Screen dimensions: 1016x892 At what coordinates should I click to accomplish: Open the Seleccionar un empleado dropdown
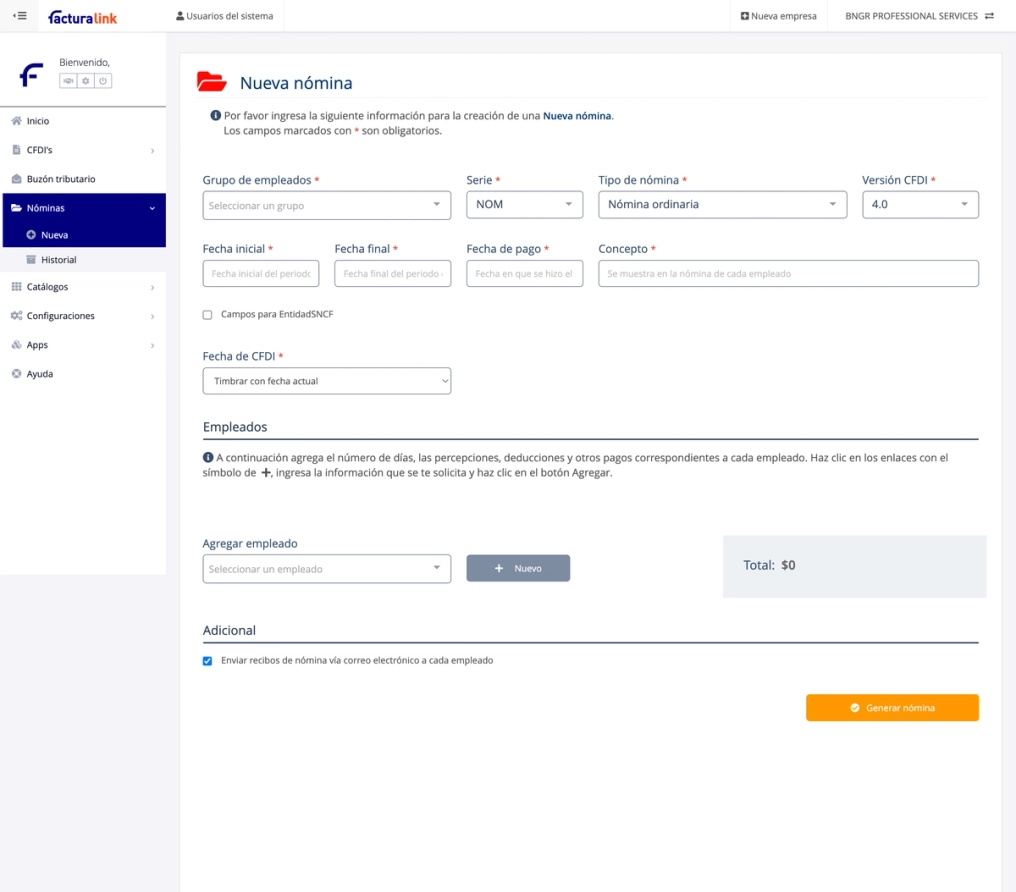point(327,569)
